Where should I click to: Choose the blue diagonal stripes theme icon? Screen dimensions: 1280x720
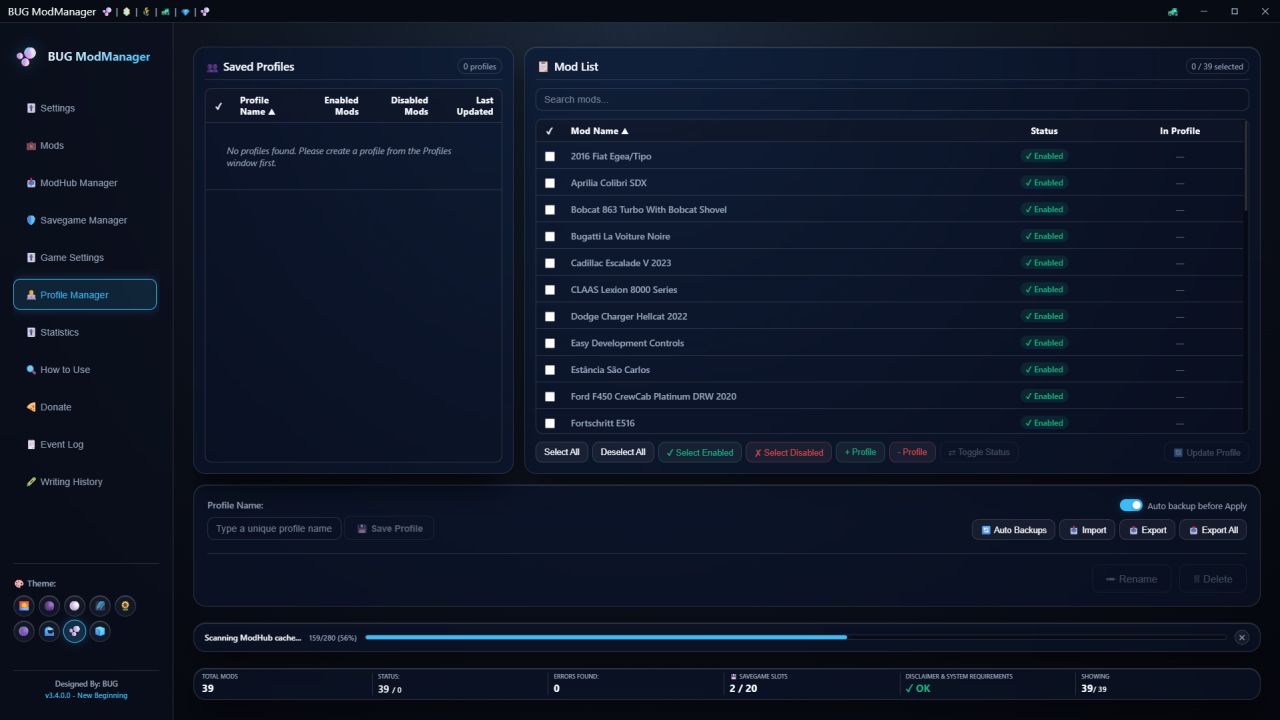tap(100, 606)
